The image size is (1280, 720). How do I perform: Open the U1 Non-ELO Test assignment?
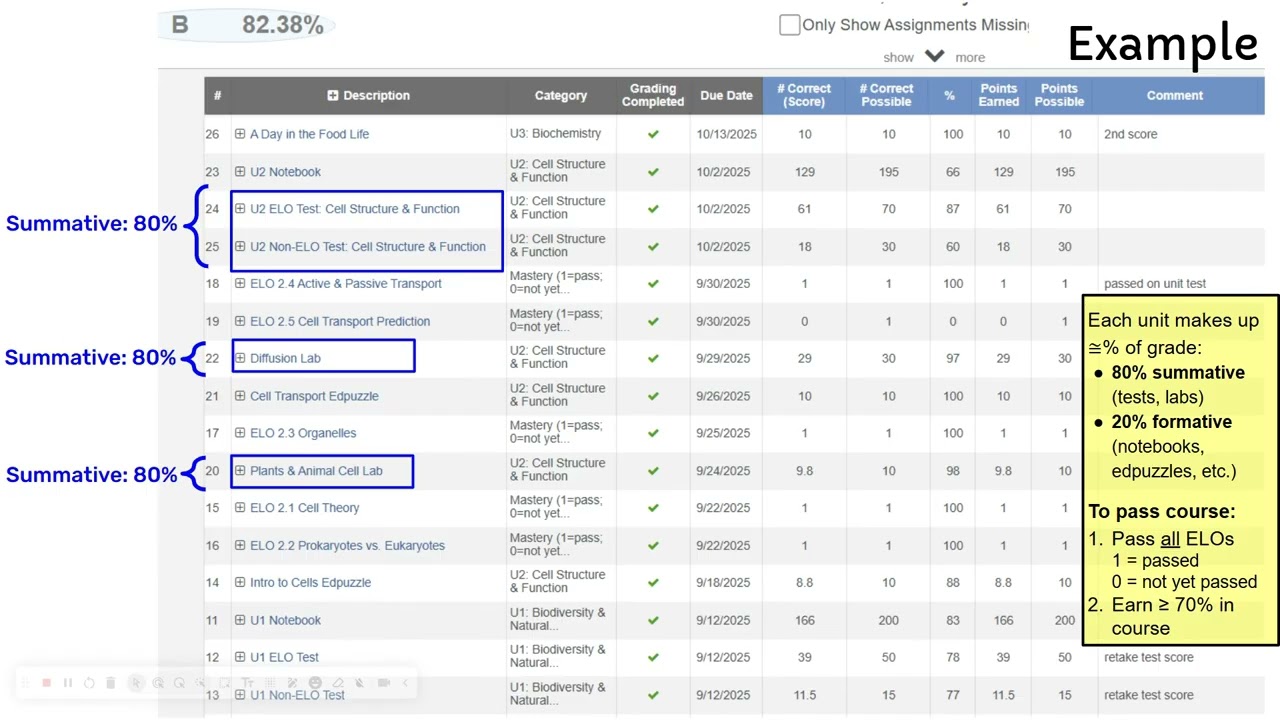click(297, 695)
